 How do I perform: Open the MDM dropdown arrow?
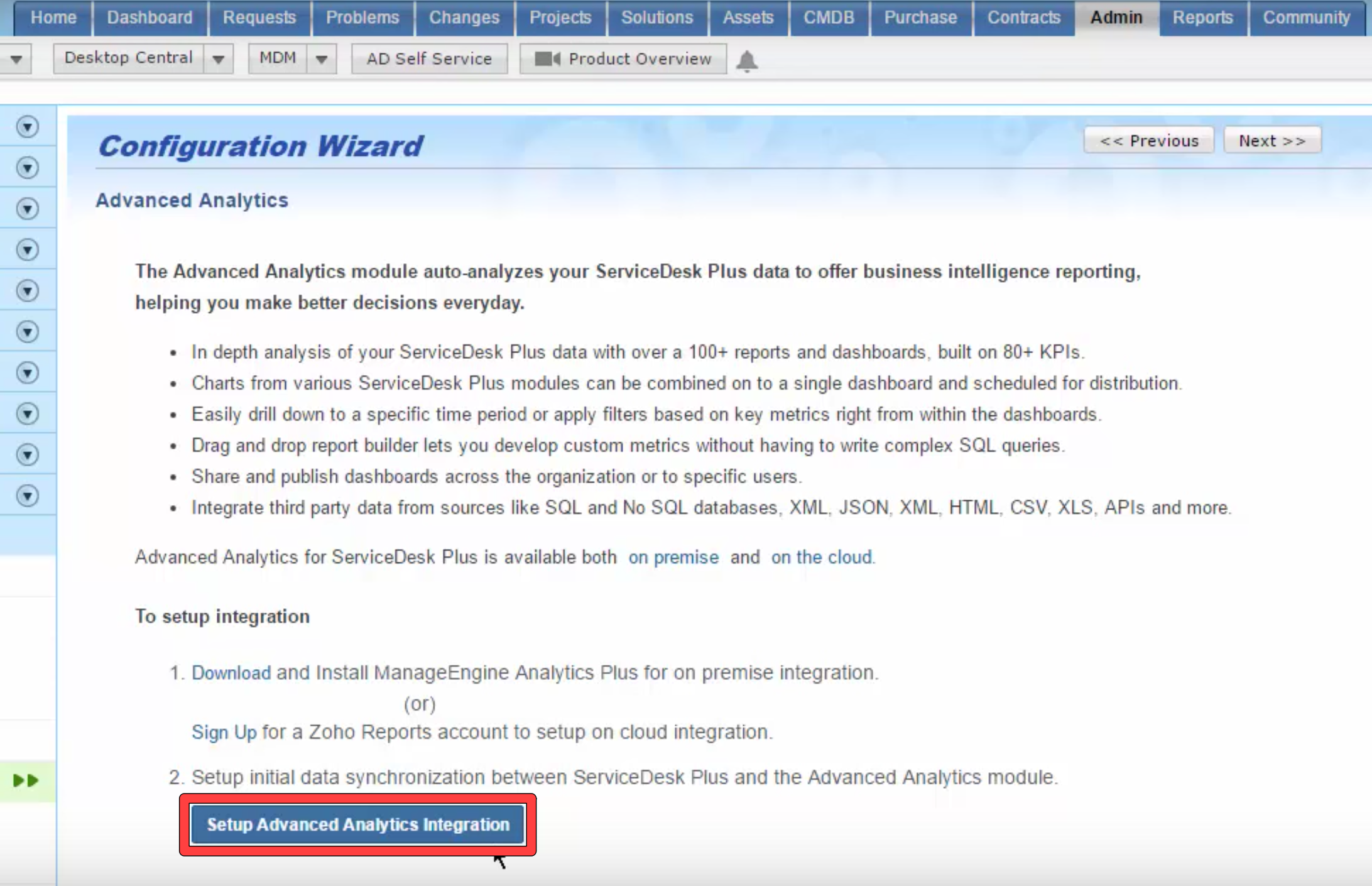321,59
